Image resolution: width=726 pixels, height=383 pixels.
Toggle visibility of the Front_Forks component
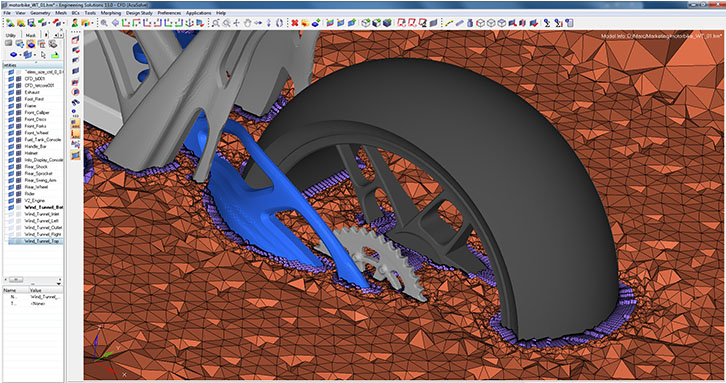[x=11, y=126]
